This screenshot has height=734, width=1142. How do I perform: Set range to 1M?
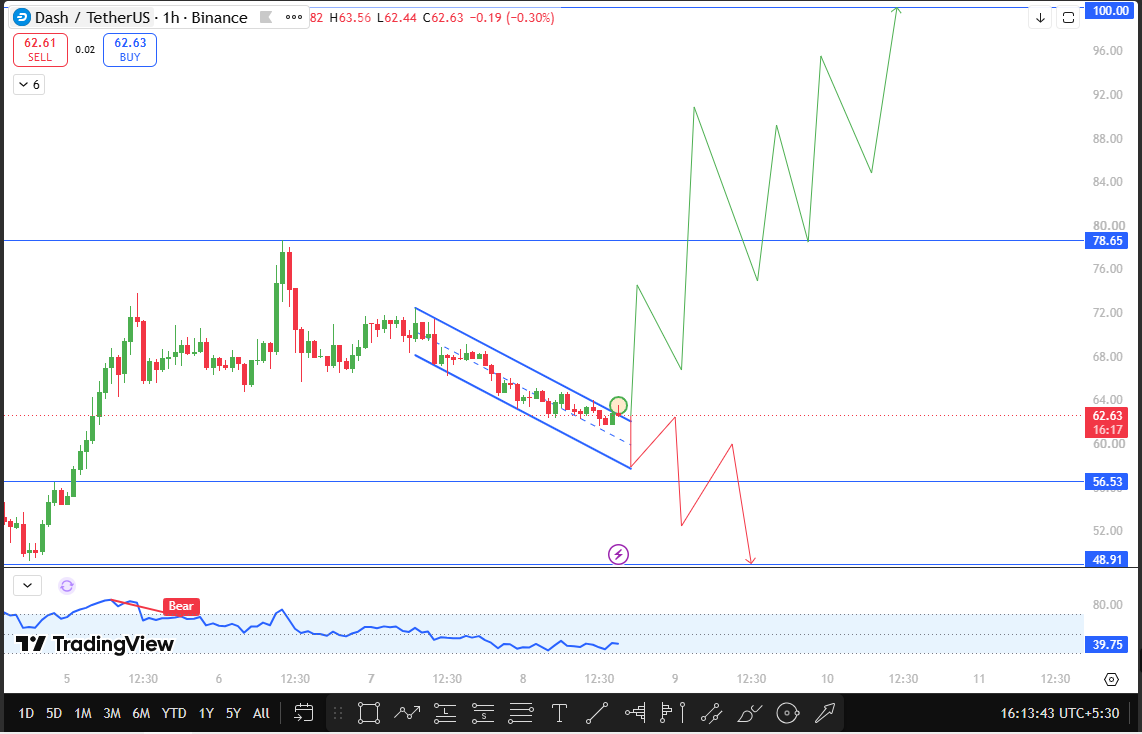tap(83, 714)
